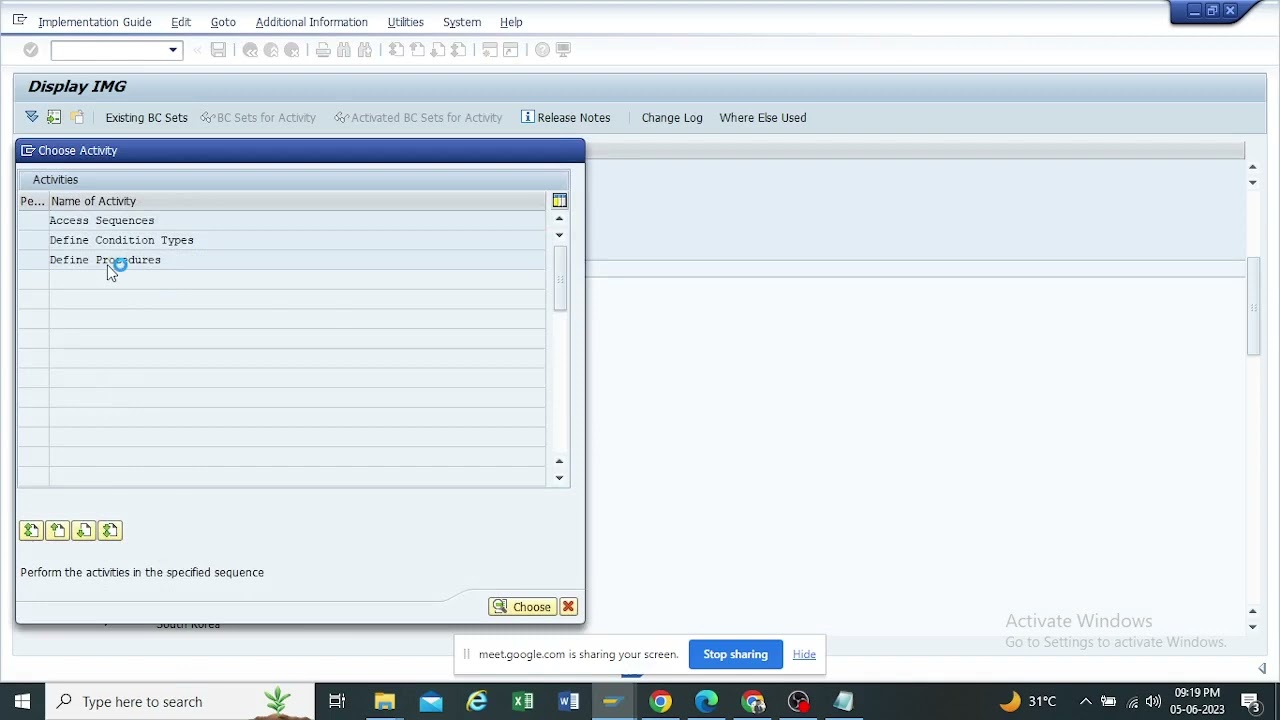The height and width of the screenshot is (720, 1280).
Task: Open the Windows Start menu
Action: click(x=22, y=701)
